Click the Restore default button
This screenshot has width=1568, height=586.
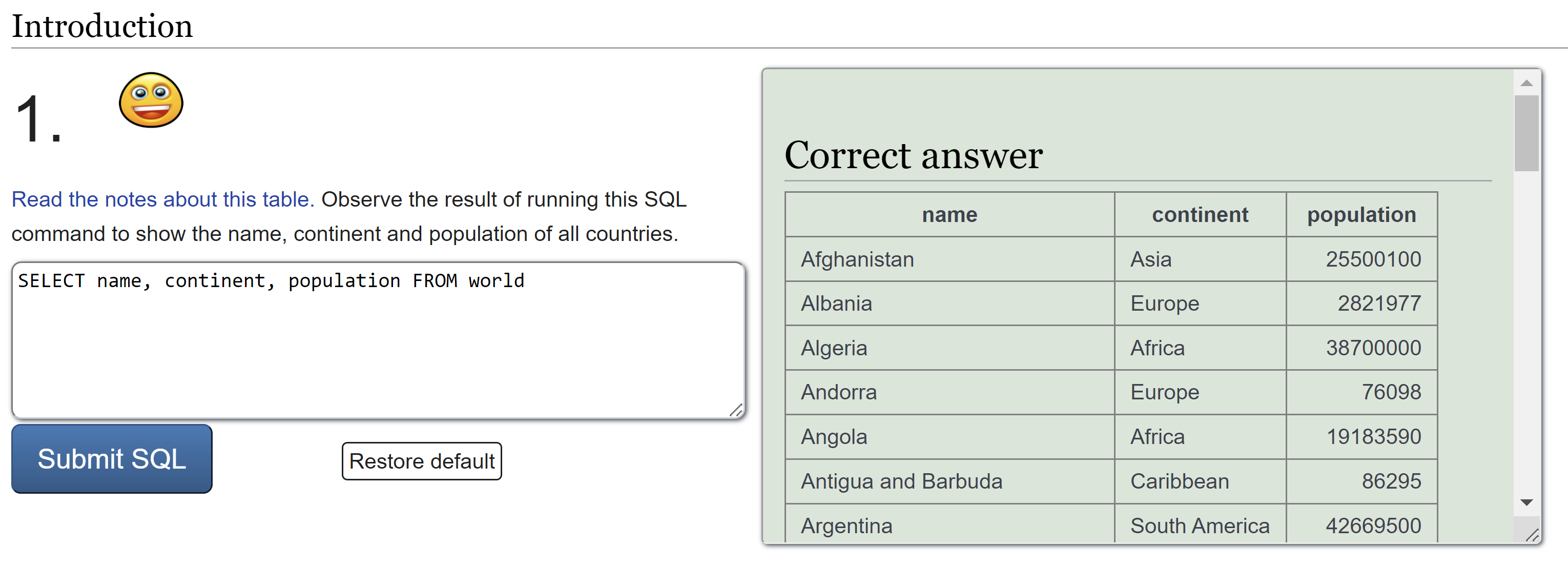(421, 461)
